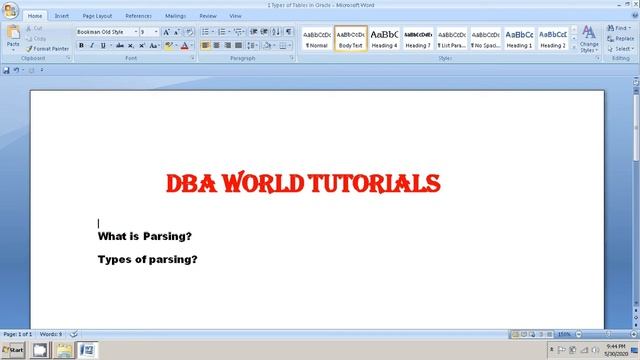Toggle Center alignment
The height and width of the screenshot is (360, 640).
pyautogui.click(x=216, y=45)
